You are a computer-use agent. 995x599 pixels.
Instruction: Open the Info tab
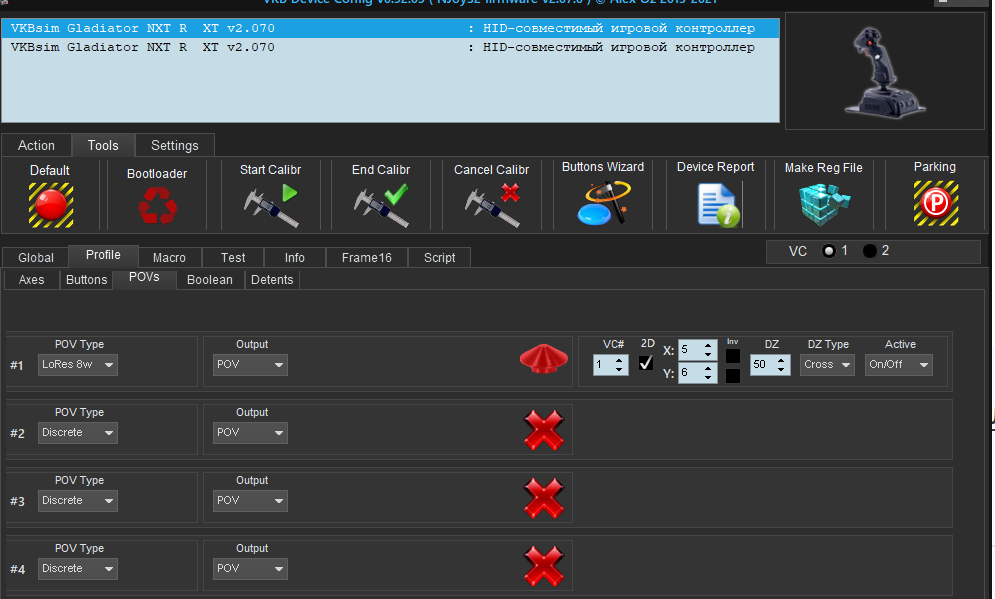pyautogui.click(x=294, y=258)
